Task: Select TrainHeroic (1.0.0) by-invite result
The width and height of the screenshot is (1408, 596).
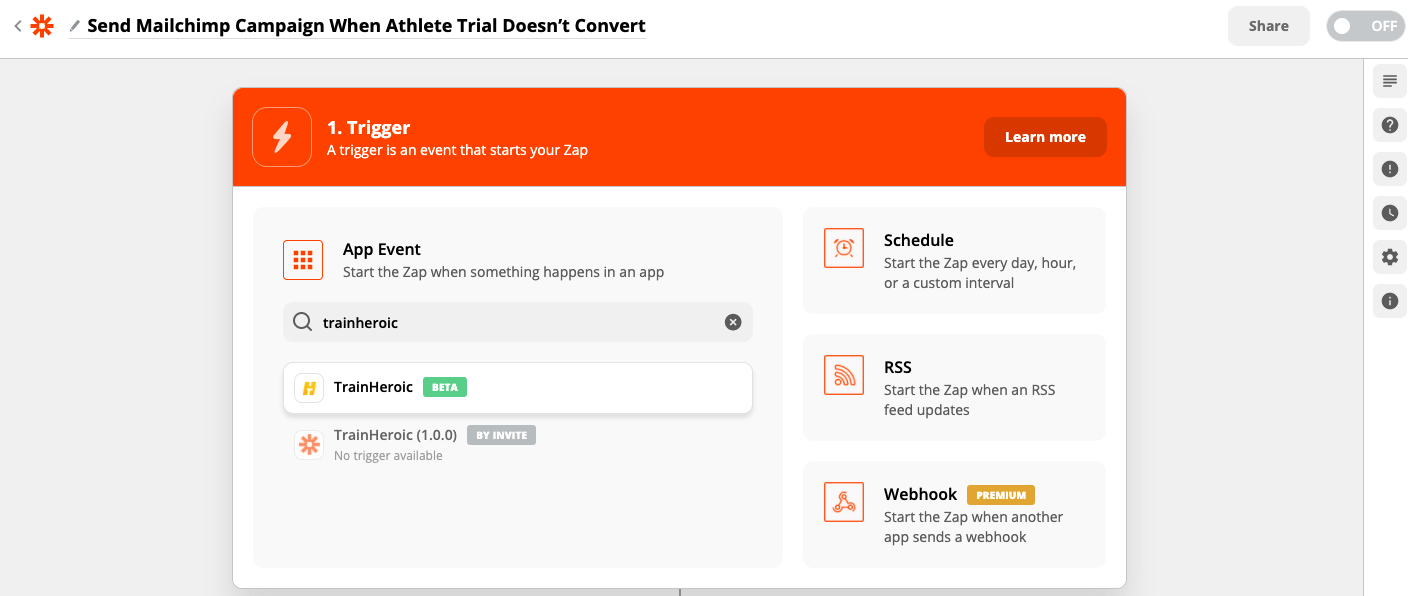Action: [518, 444]
